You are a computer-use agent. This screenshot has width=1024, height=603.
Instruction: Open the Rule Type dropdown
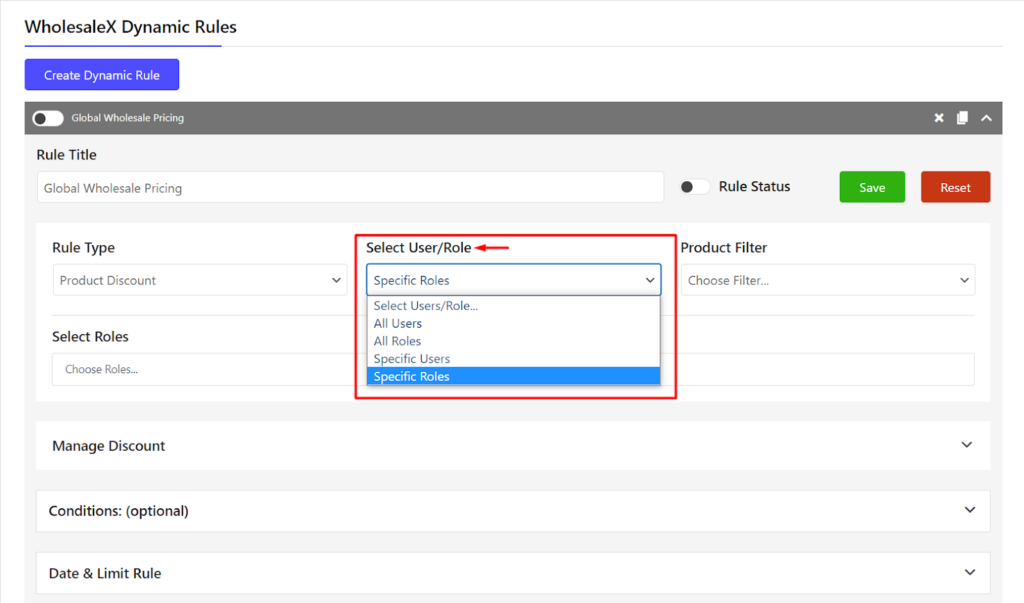click(x=200, y=280)
